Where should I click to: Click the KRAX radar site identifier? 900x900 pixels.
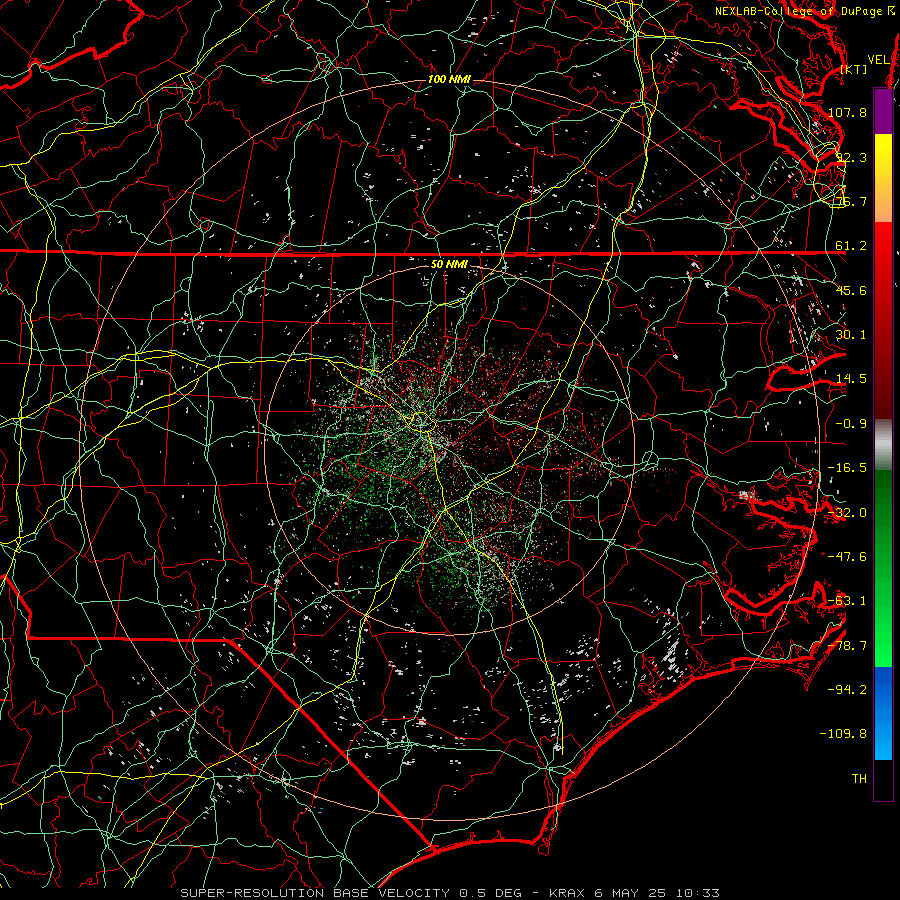pos(567,893)
